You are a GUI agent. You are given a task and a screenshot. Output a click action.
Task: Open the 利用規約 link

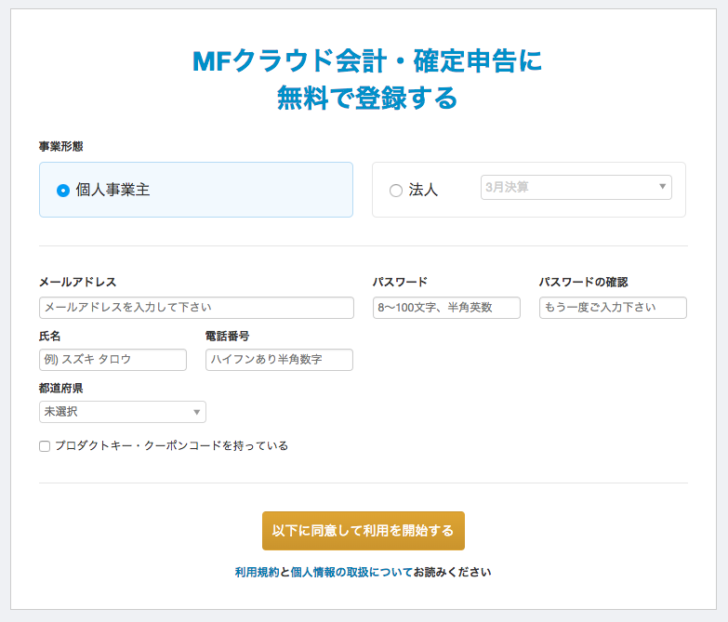[x=257, y=572]
